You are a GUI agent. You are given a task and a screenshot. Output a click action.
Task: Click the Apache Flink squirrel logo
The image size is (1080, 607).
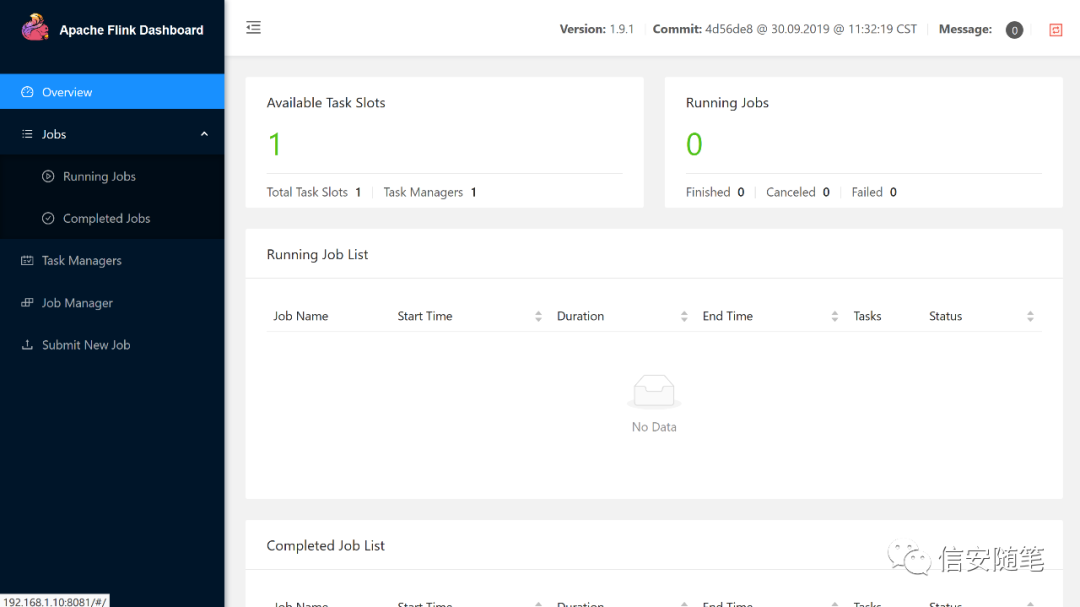35,28
